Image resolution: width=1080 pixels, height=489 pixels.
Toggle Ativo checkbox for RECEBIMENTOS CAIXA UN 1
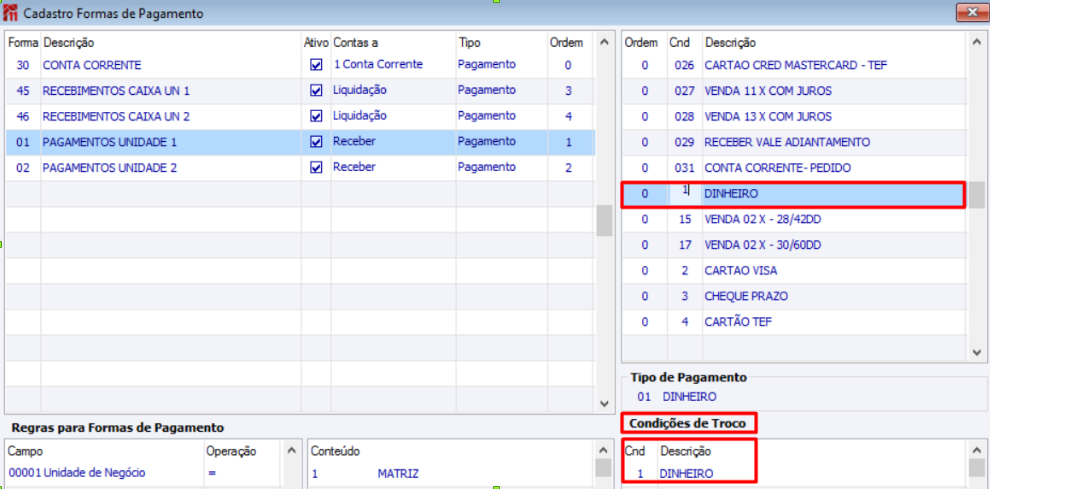(x=316, y=91)
